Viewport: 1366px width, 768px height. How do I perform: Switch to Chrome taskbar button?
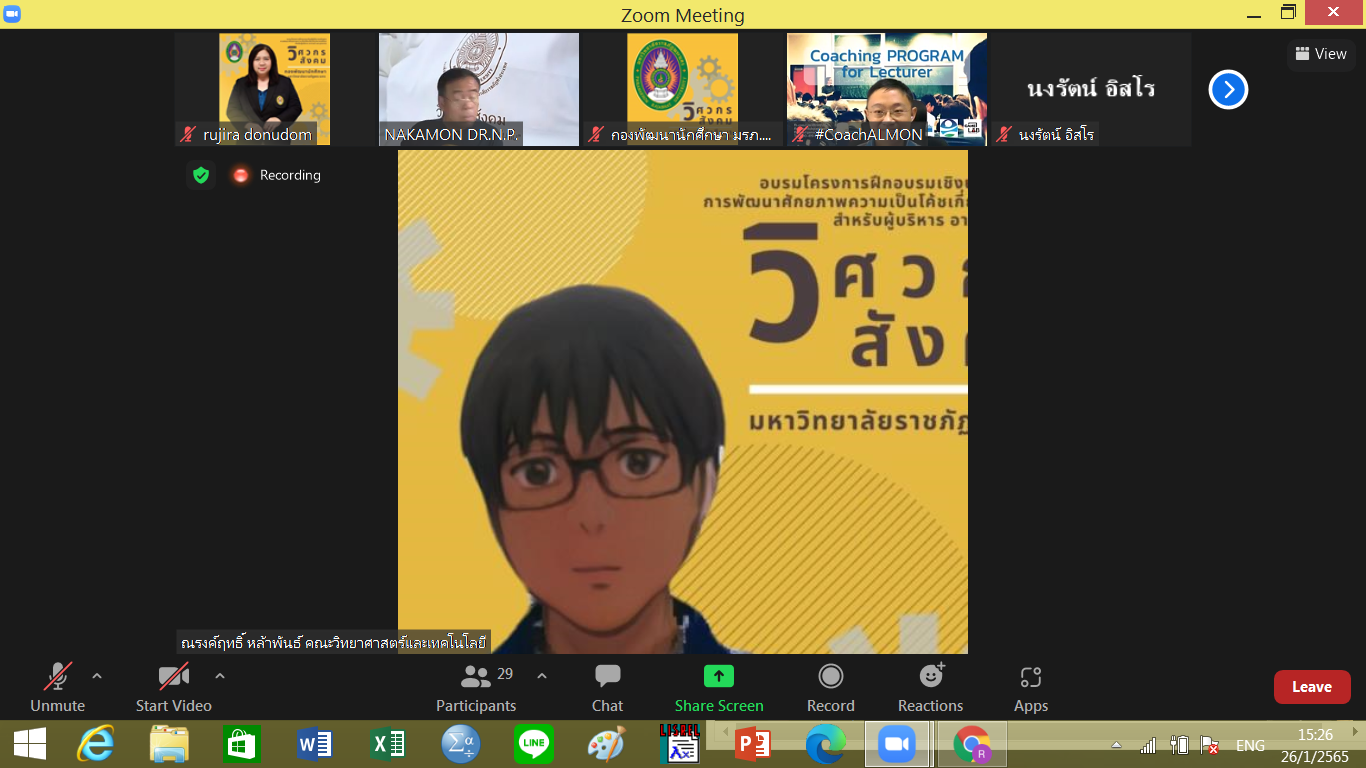[971, 745]
